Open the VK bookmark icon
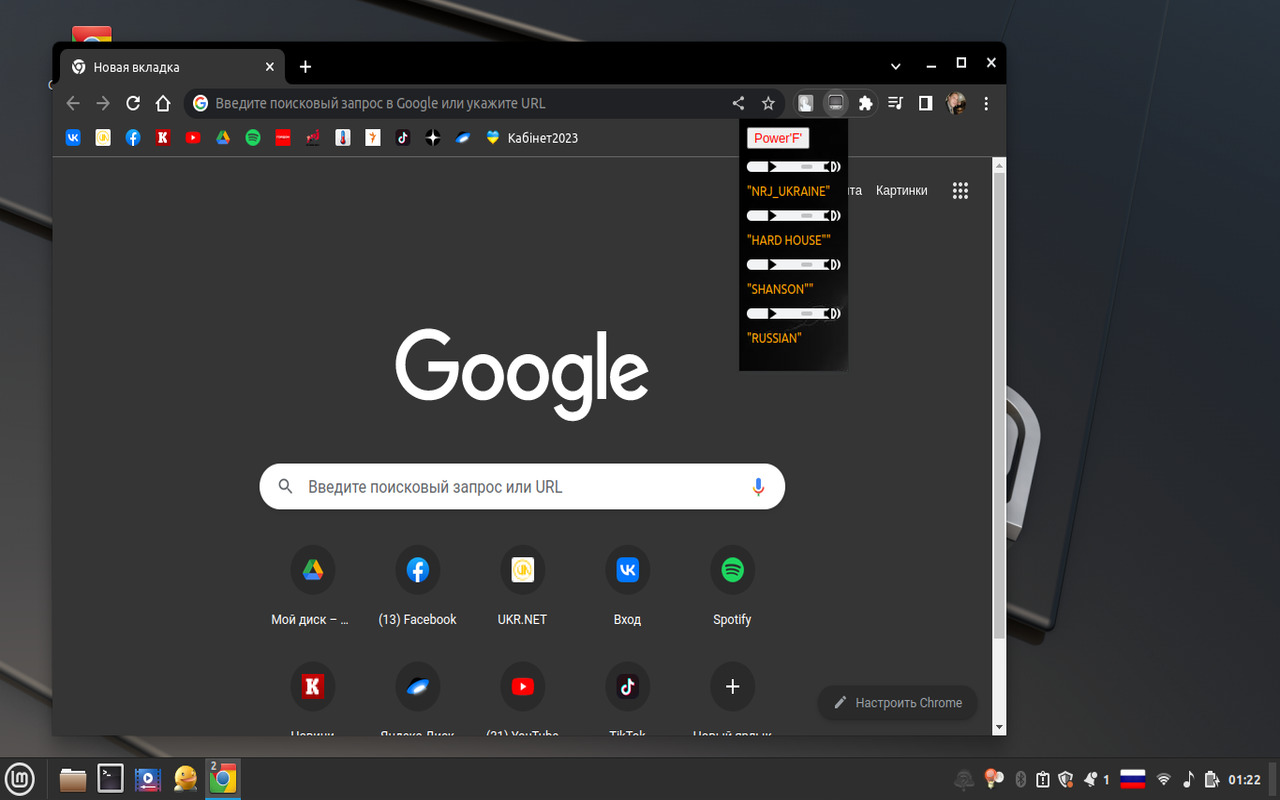This screenshot has width=1280, height=800. coord(73,138)
